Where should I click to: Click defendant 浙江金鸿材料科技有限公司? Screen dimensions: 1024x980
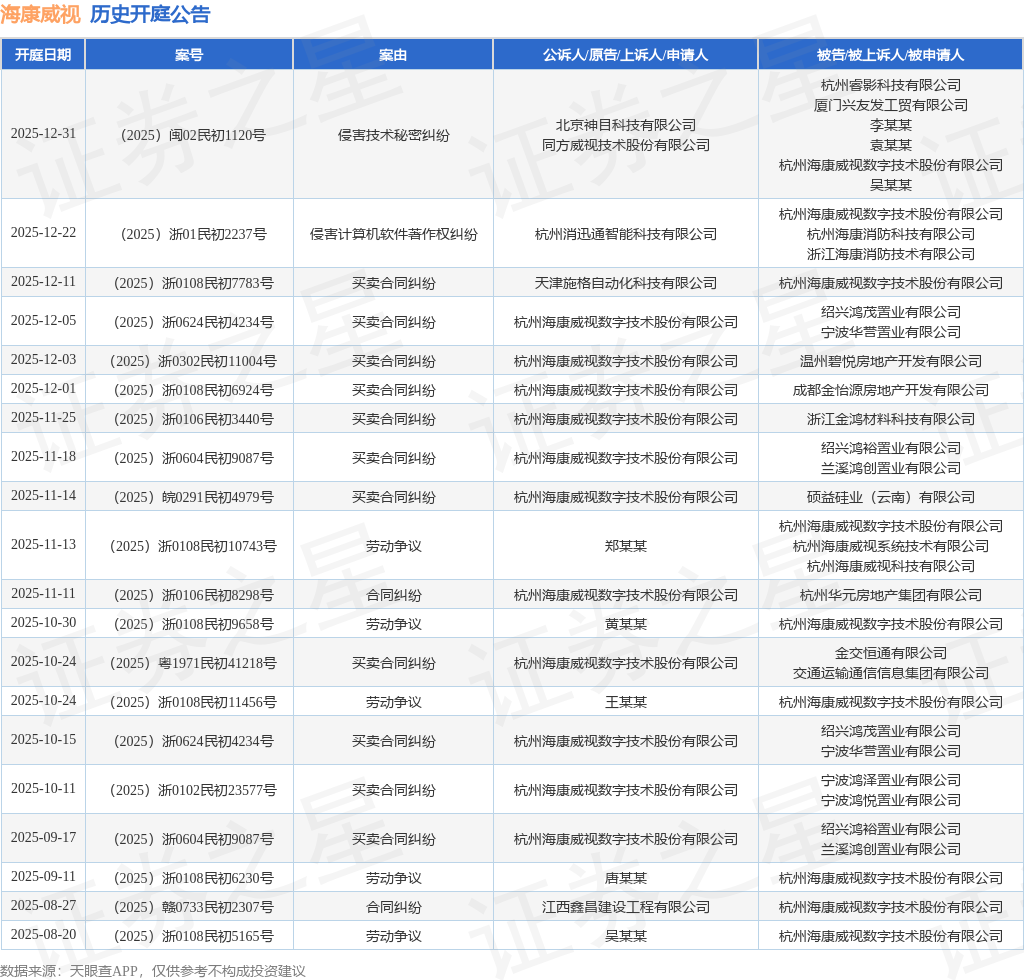[x=890, y=419]
